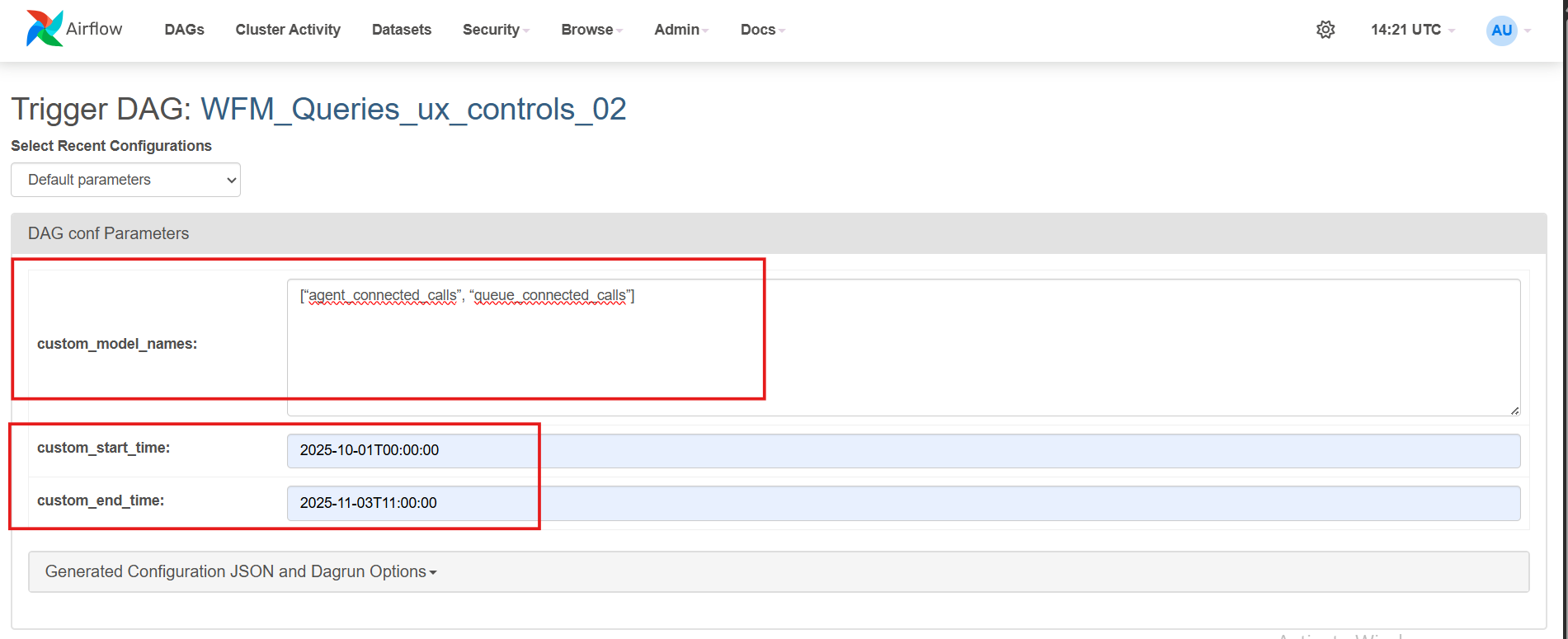
Task: Open the DAGs page
Action: pos(184,30)
